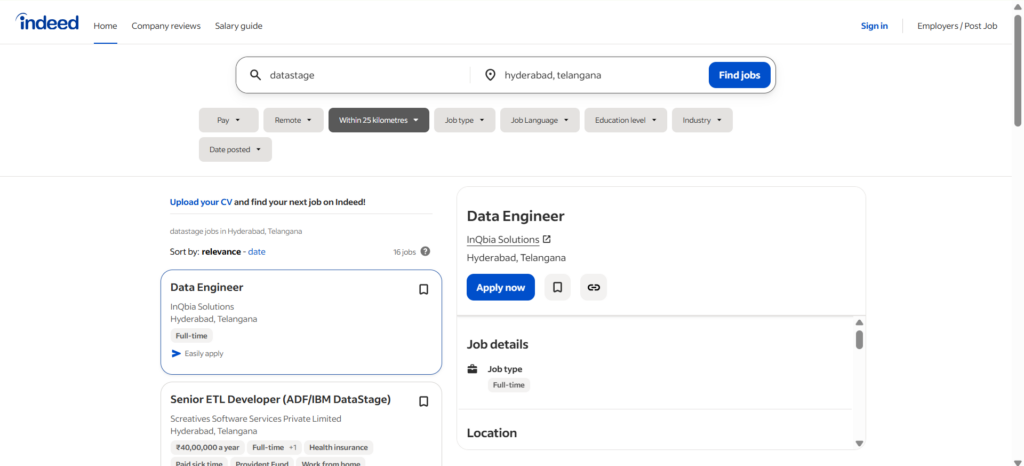The width and height of the screenshot is (1024, 466).
Task: Open the Remote filter dropdown
Action: 293,120
